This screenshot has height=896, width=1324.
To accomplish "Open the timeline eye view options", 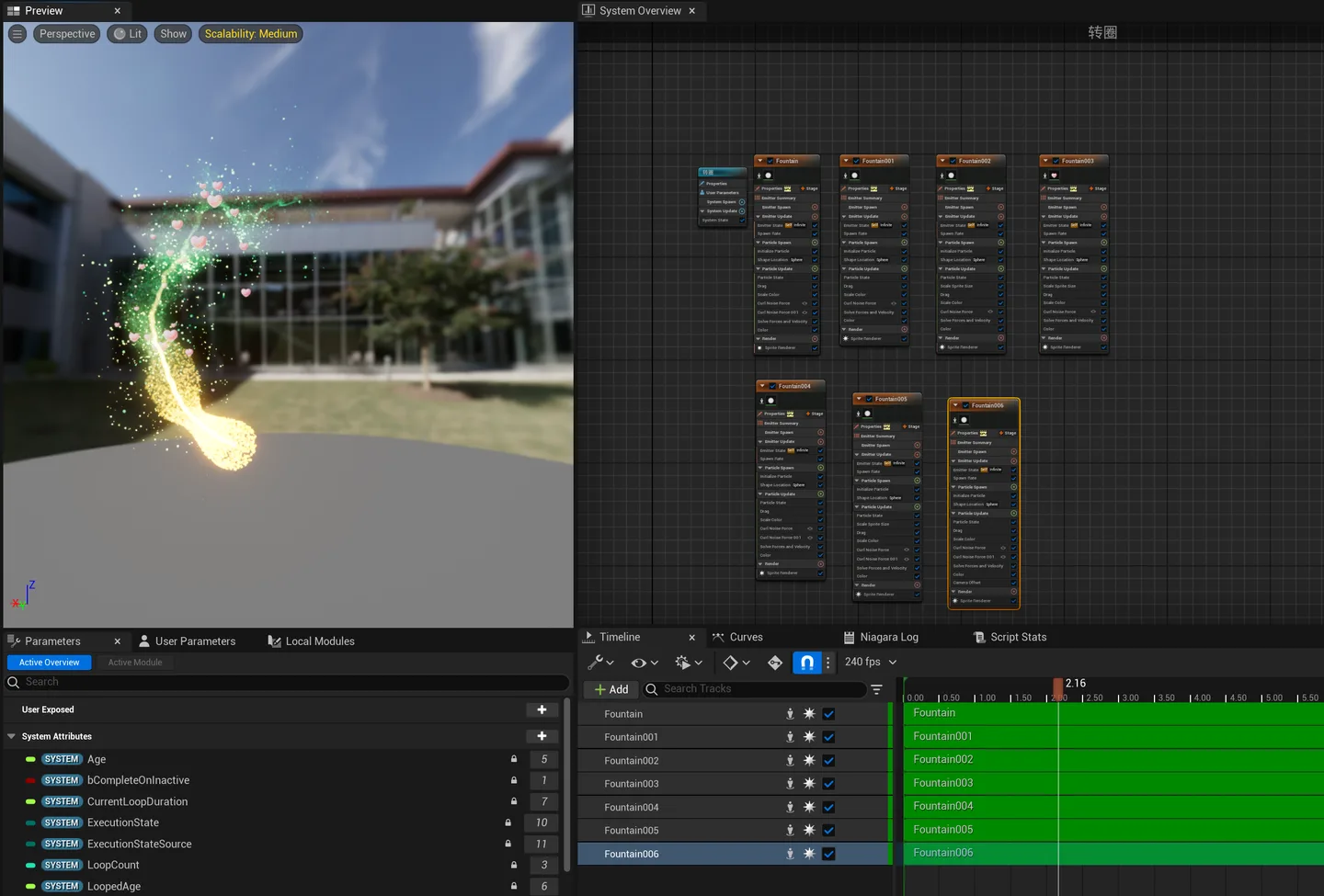I will [x=645, y=662].
